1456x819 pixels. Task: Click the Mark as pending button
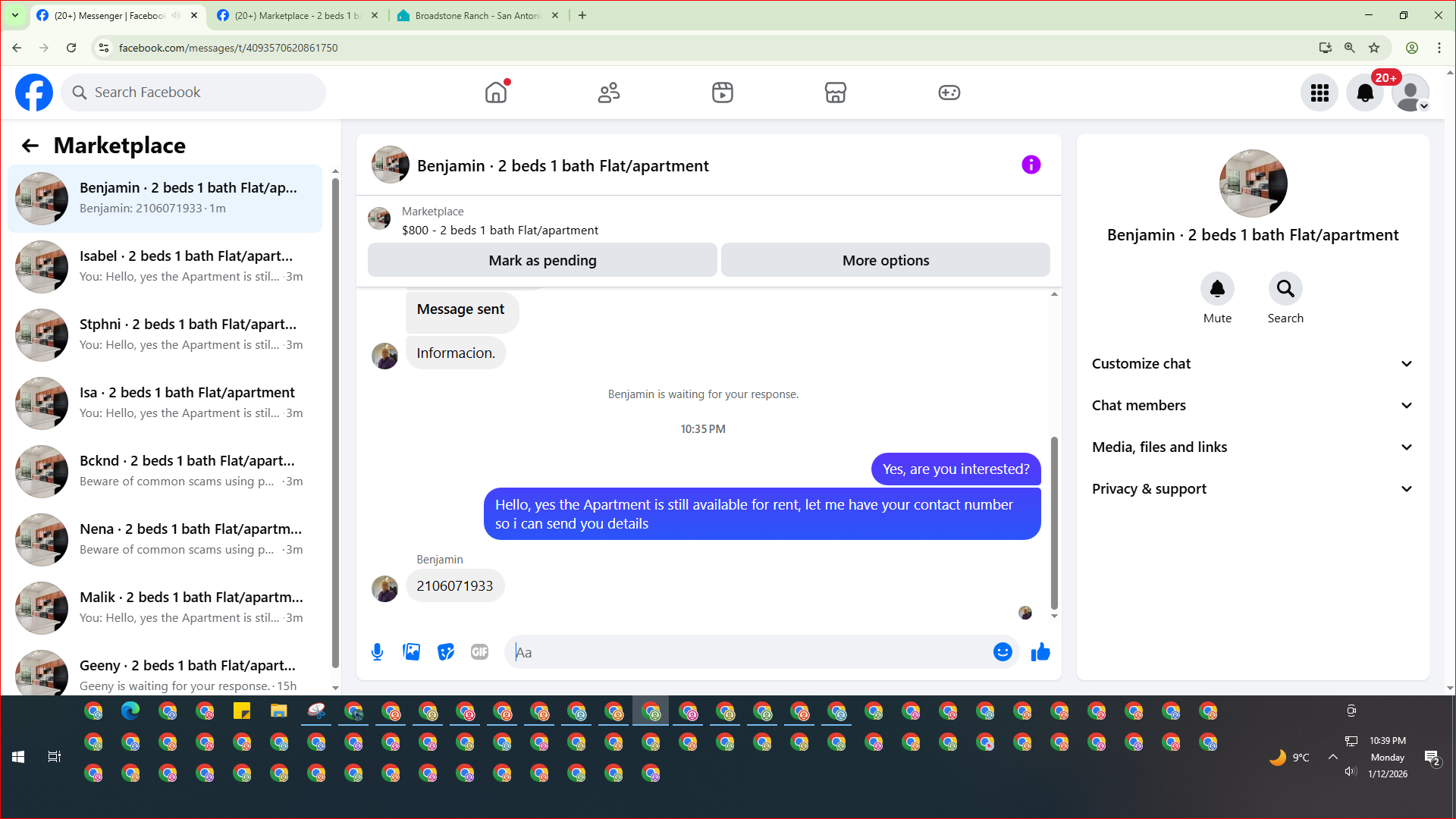pos(542,260)
